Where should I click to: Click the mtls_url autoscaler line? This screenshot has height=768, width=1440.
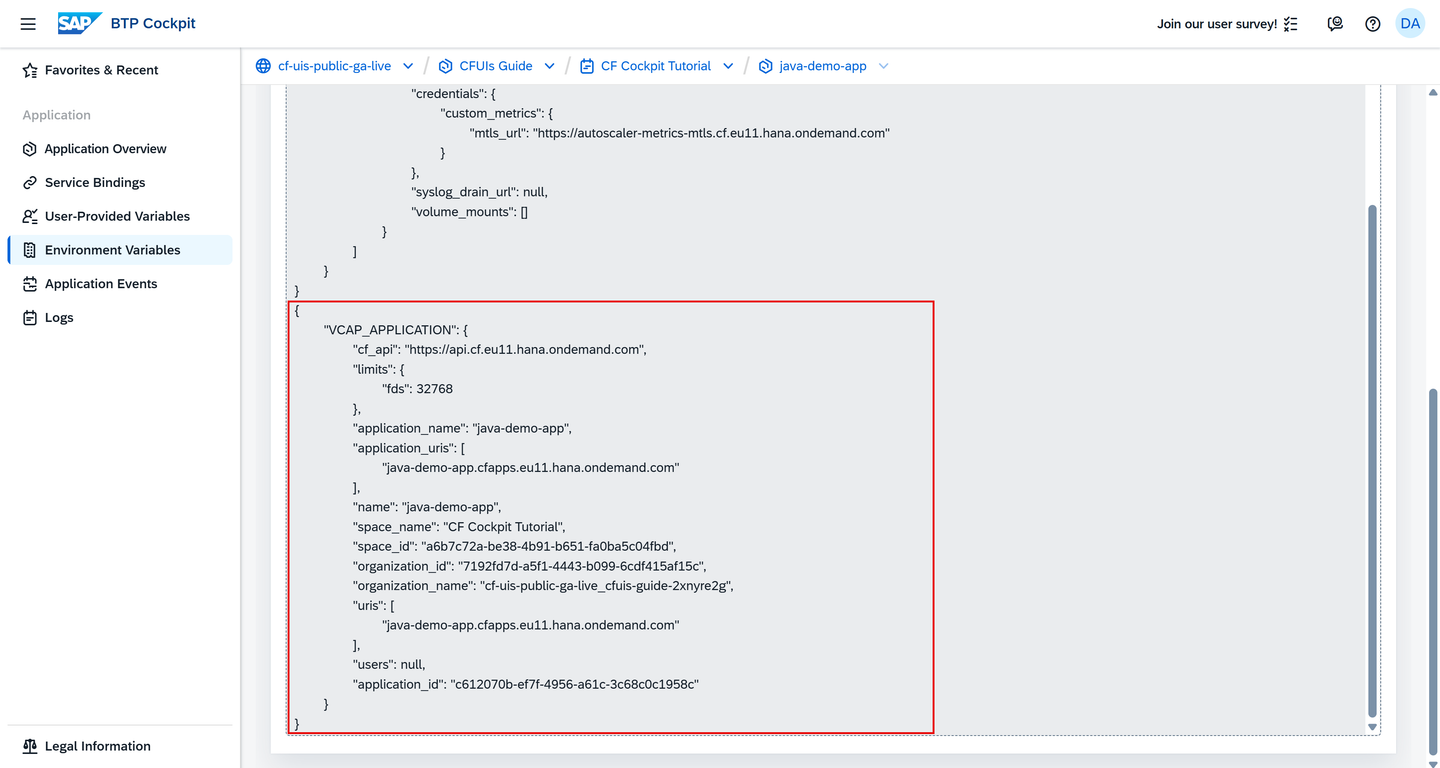[x=680, y=133]
